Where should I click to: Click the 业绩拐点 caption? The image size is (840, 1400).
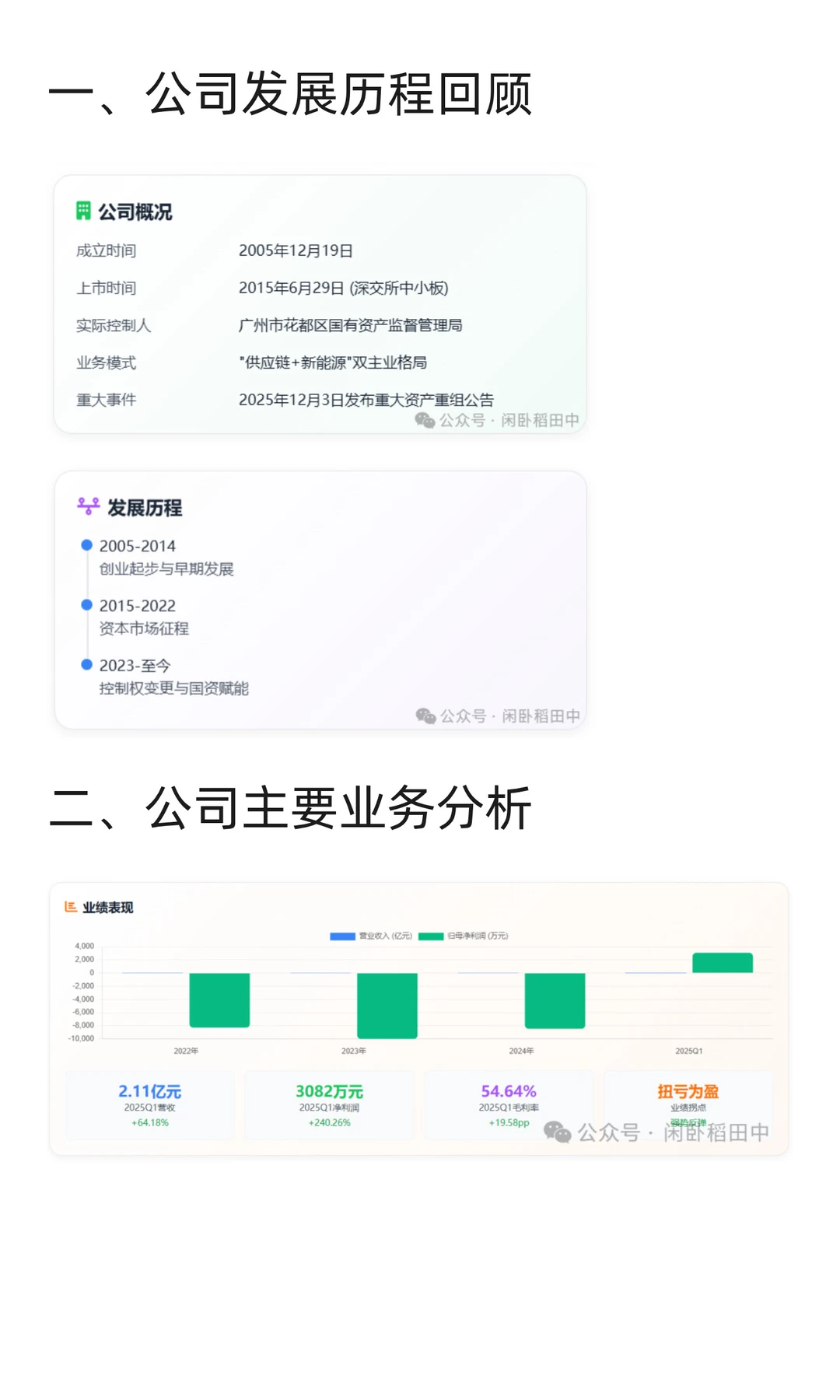(x=688, y=1108)
